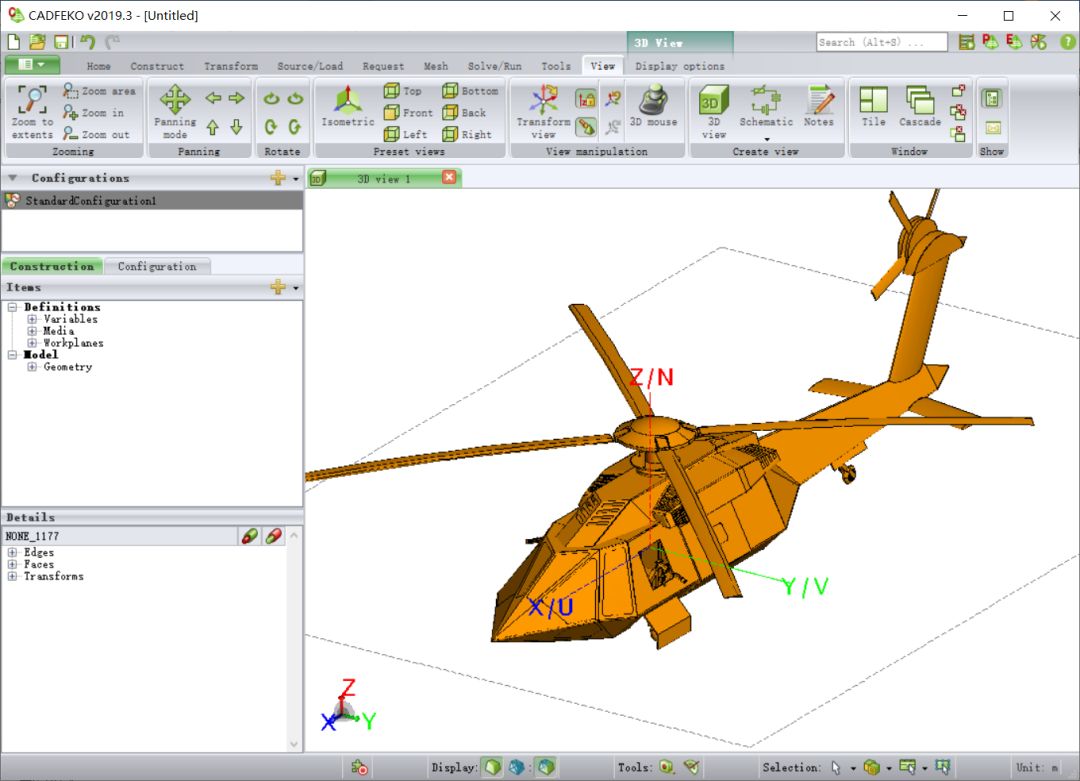Expand the Geometry tree node
The height and width of the screenshot is (781, 1080).
tap(32, 367)
